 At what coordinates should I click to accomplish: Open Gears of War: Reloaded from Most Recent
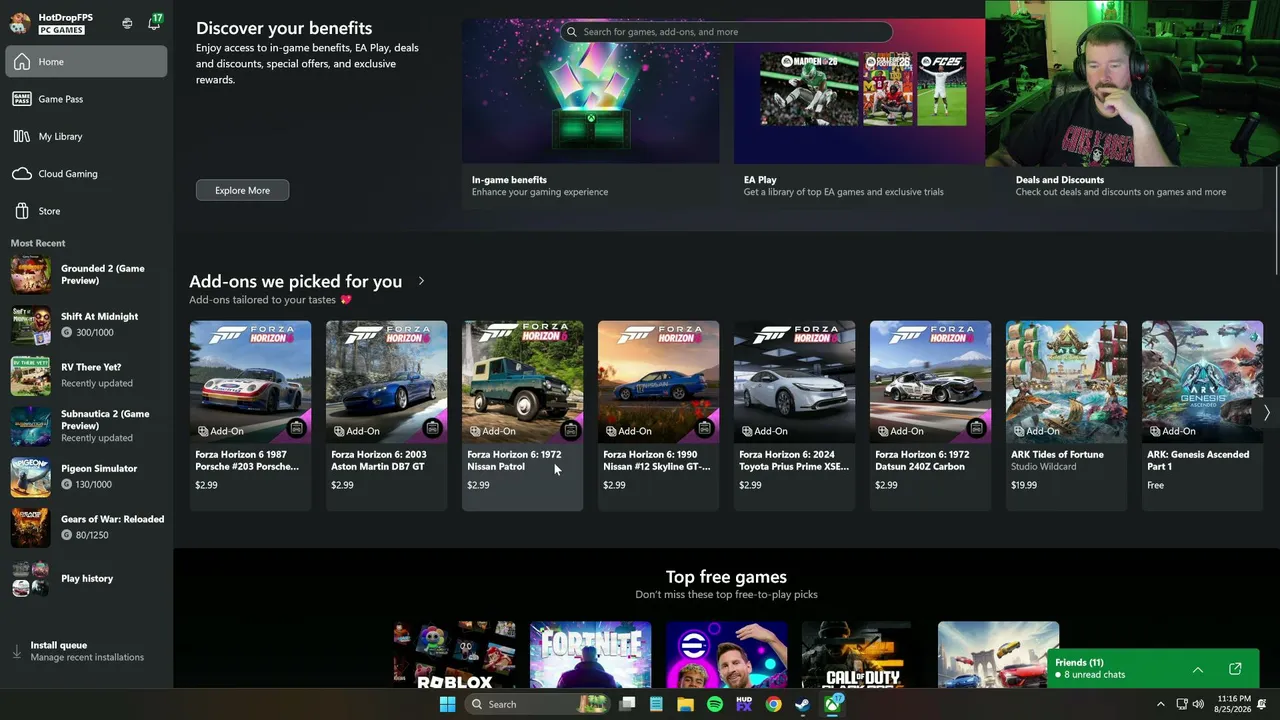coord(86,527)
